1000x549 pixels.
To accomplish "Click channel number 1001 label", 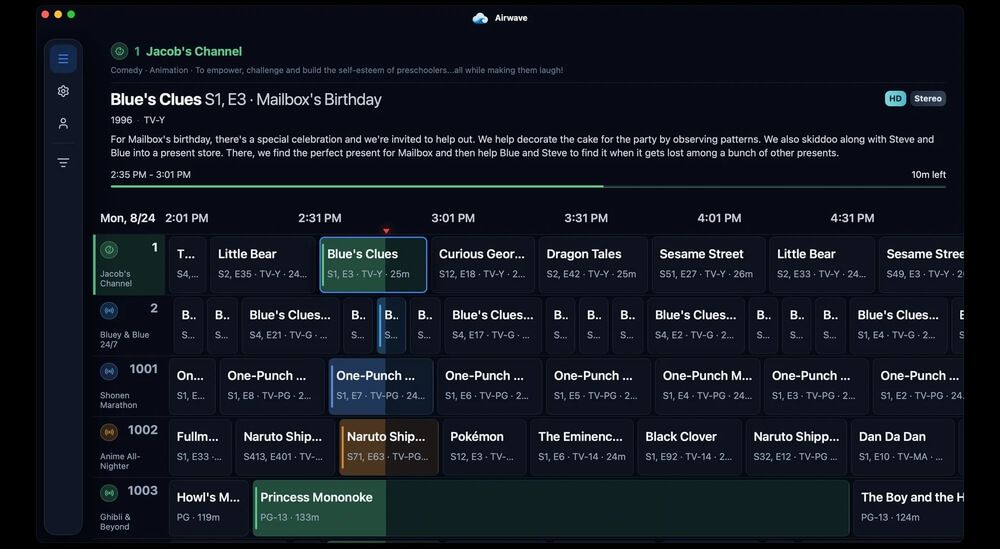I will (143, 369).
